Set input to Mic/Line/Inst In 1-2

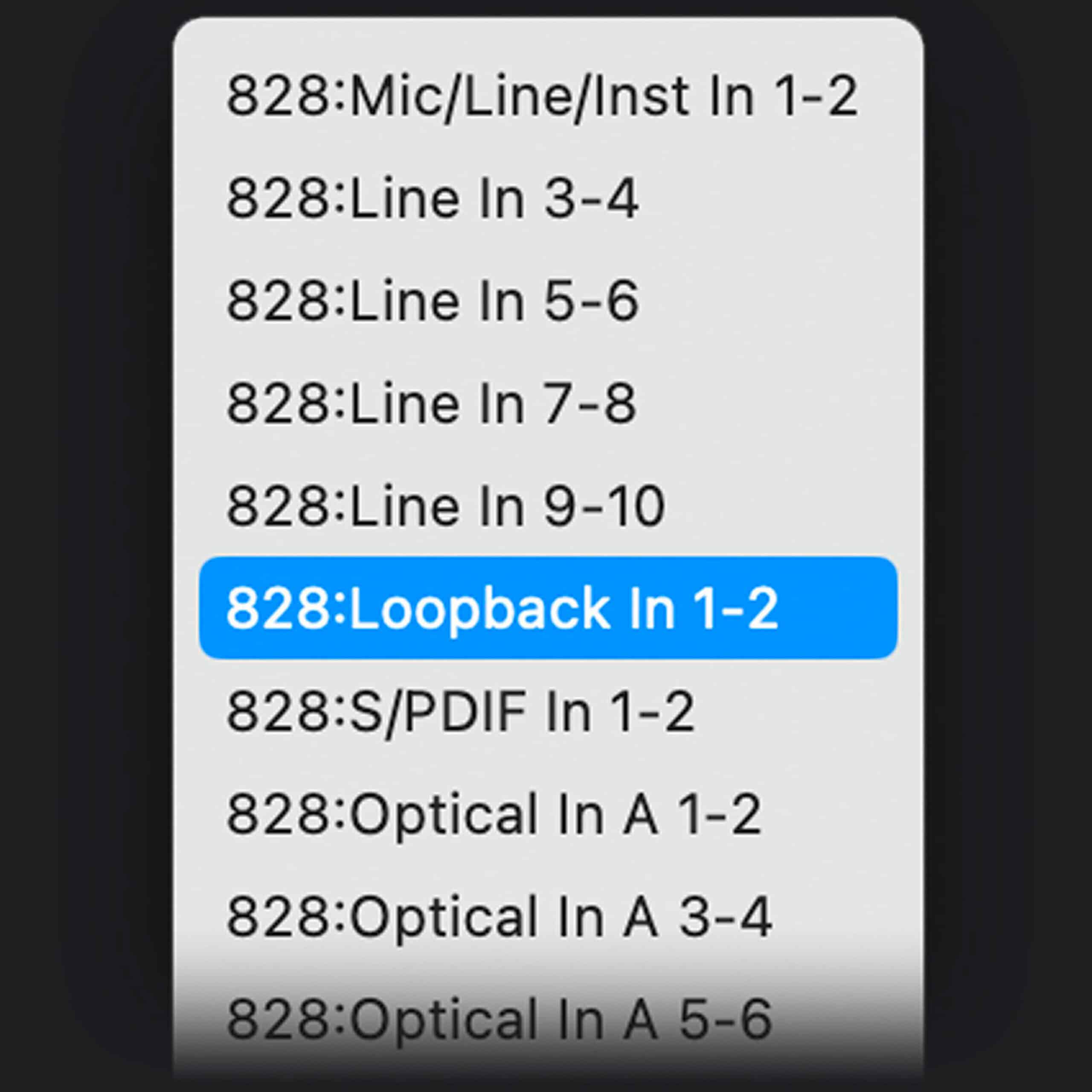(541, 96)
